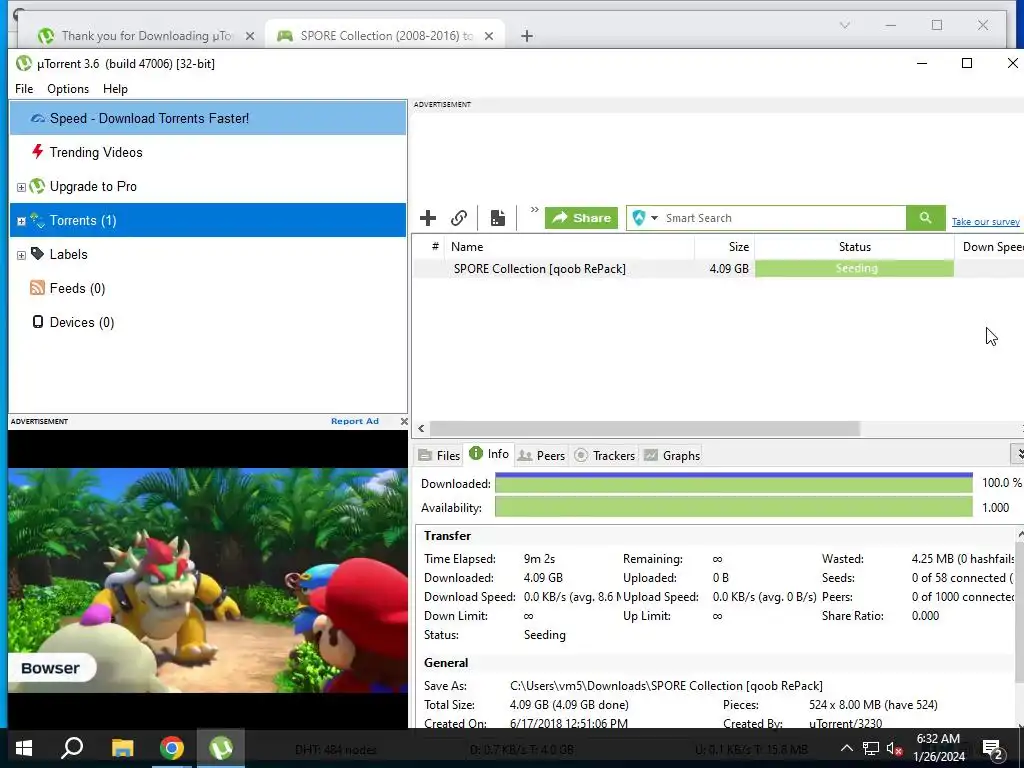
Task: Click the Upgrade to Pro uTorrent icon
Action: click(37, 186)
